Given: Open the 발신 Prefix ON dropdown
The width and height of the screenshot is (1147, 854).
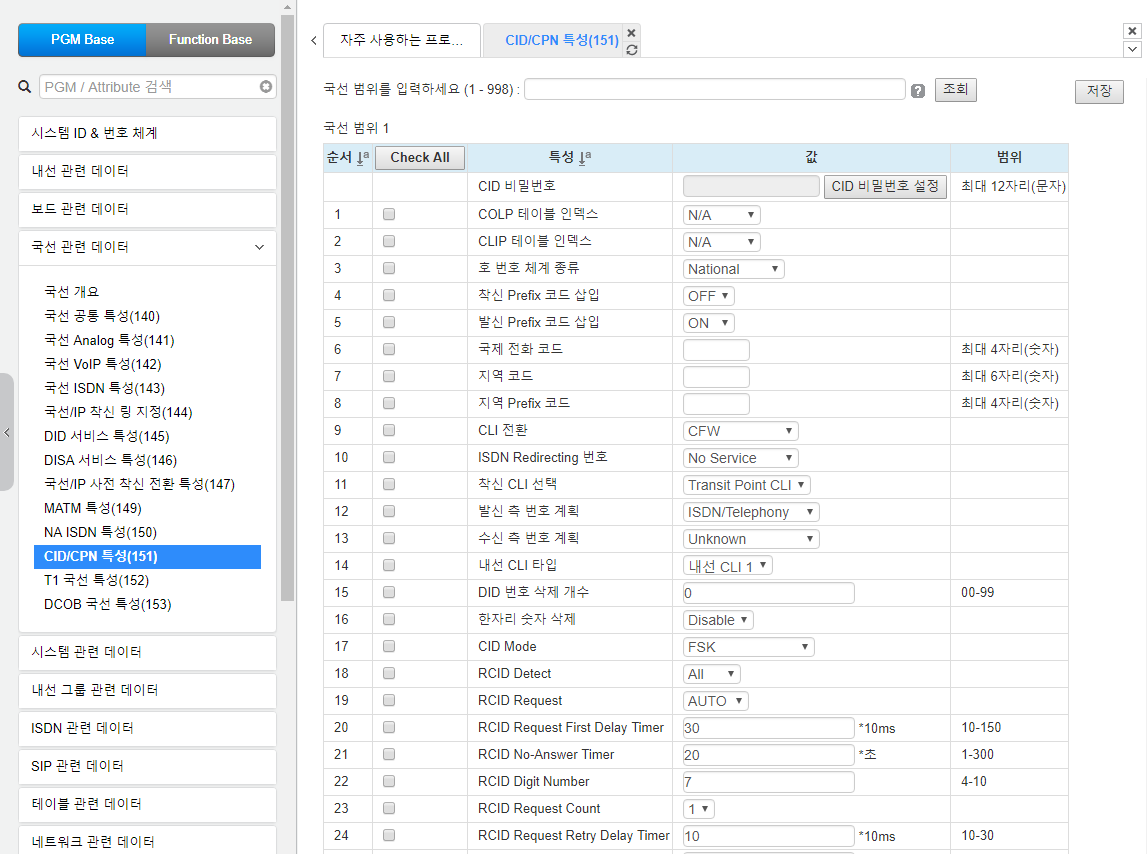Looking at the screenshot, I should tap(708, 323).
